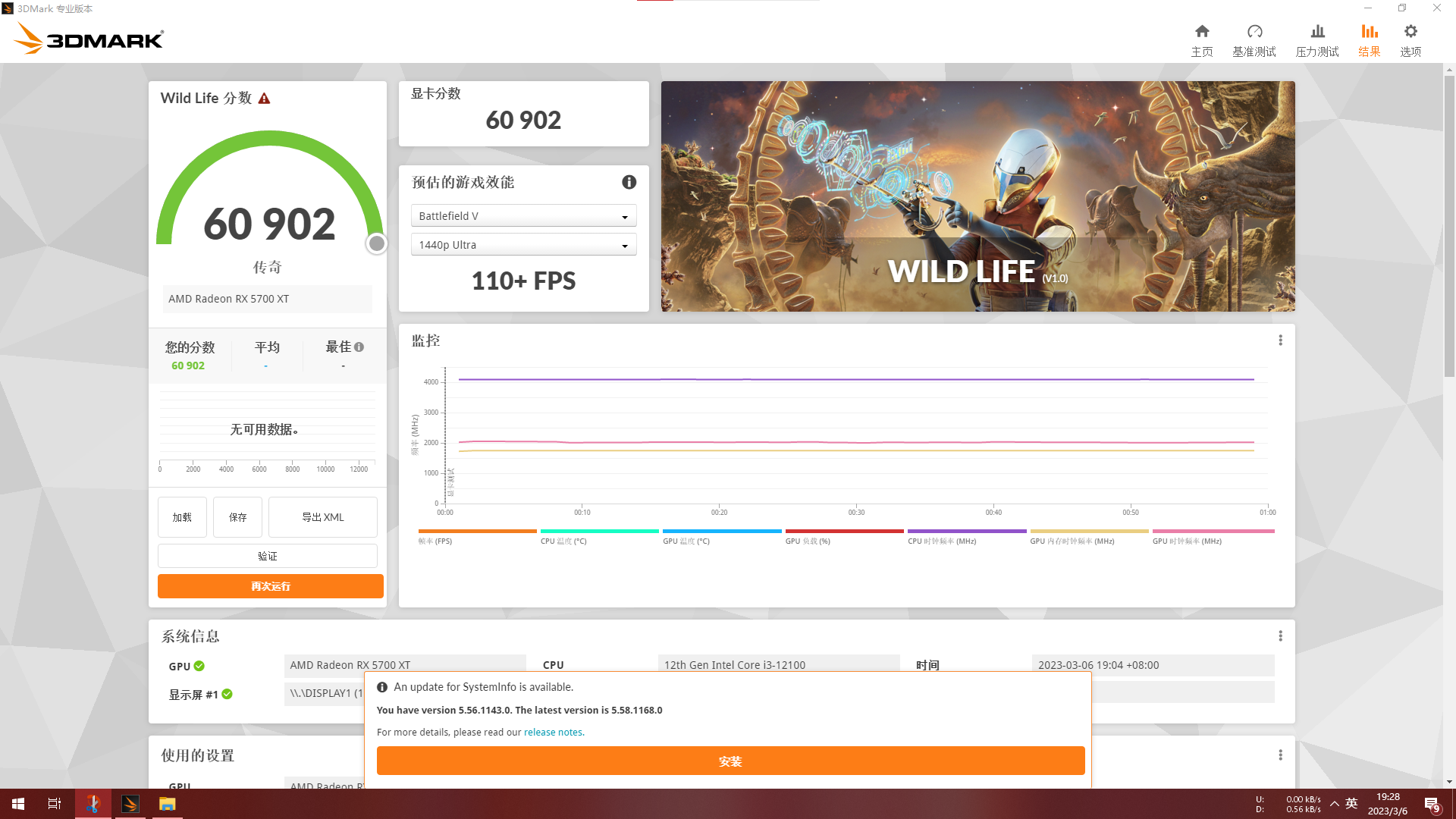Open Options gear icon
The width and height of the screenshot is (1456, 819).
coord(1410,39)
